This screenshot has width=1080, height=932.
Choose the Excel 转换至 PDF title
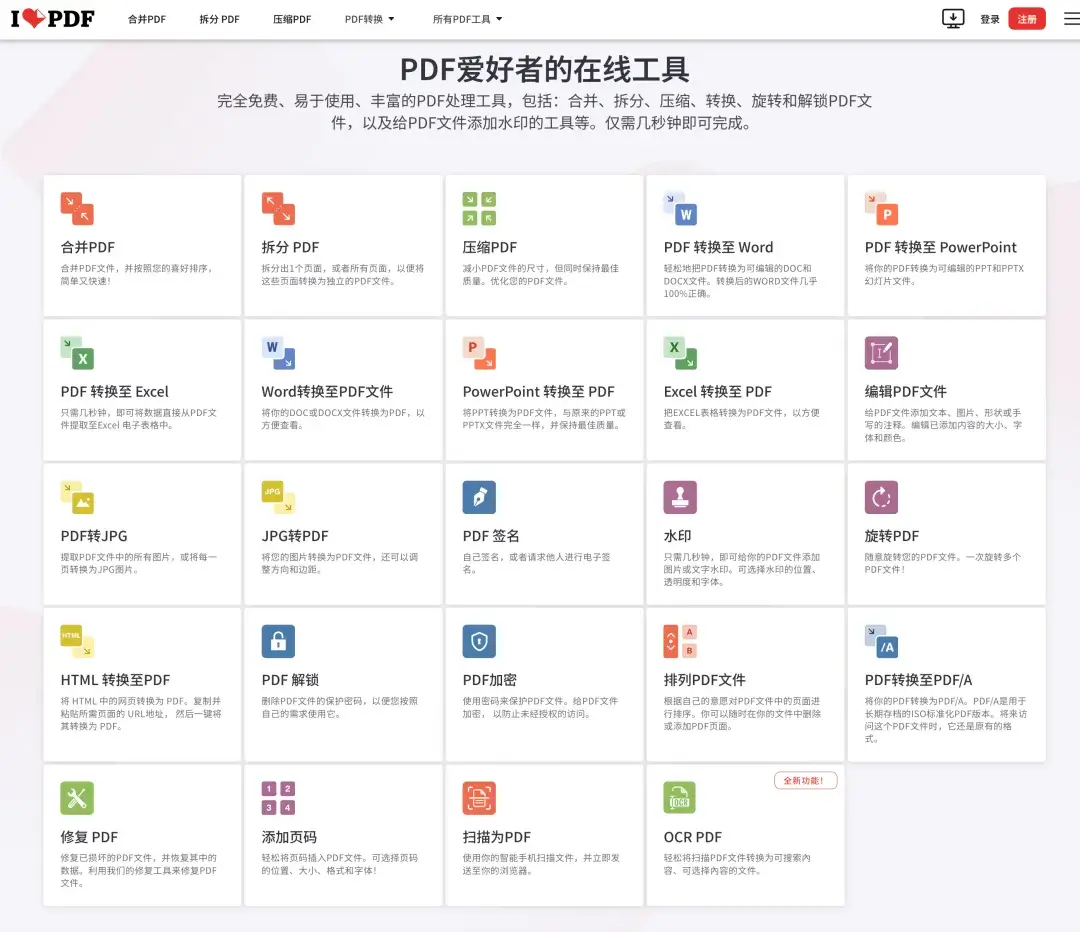coord(718,392)
